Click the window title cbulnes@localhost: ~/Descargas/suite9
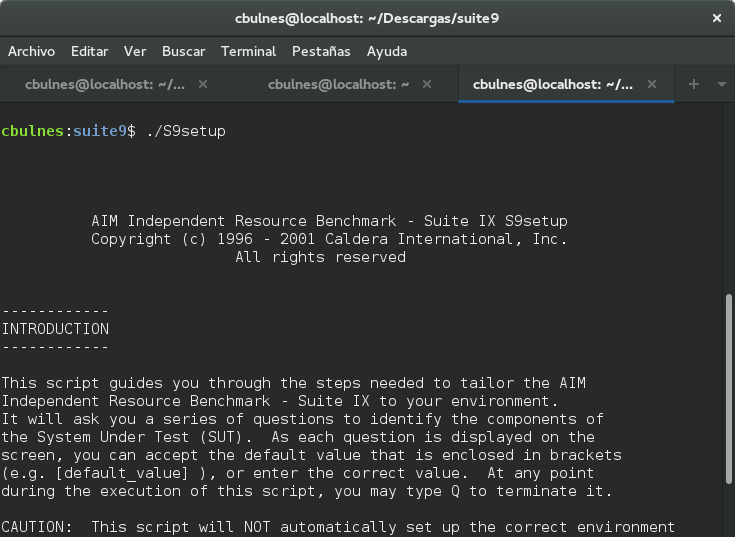The width and height of the screenshot is (735, 537). coord(367,18)
